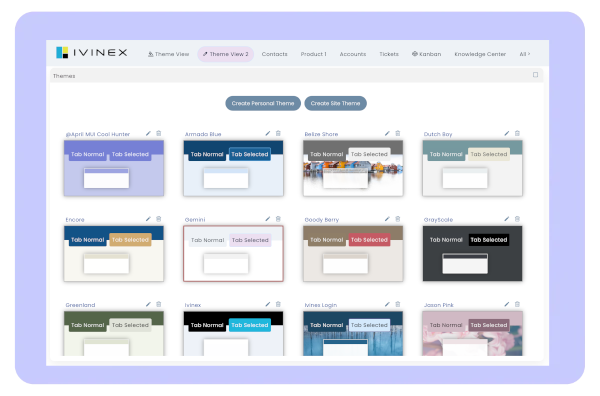Delete the Greenland theme using trash icon
The image size is (600, 396).
tap(158, 304)
